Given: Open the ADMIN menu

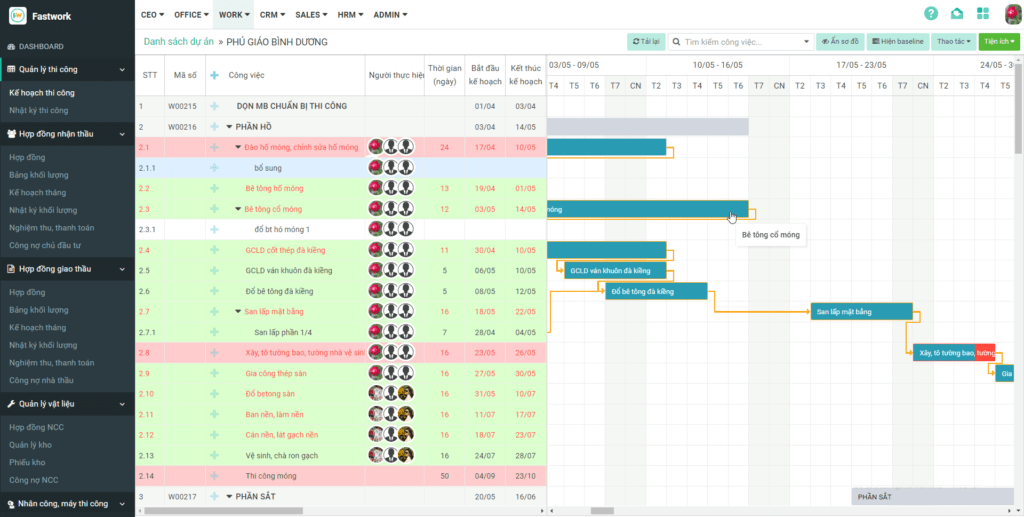Looking at the screenshot, I should click(x=390, y=14).
